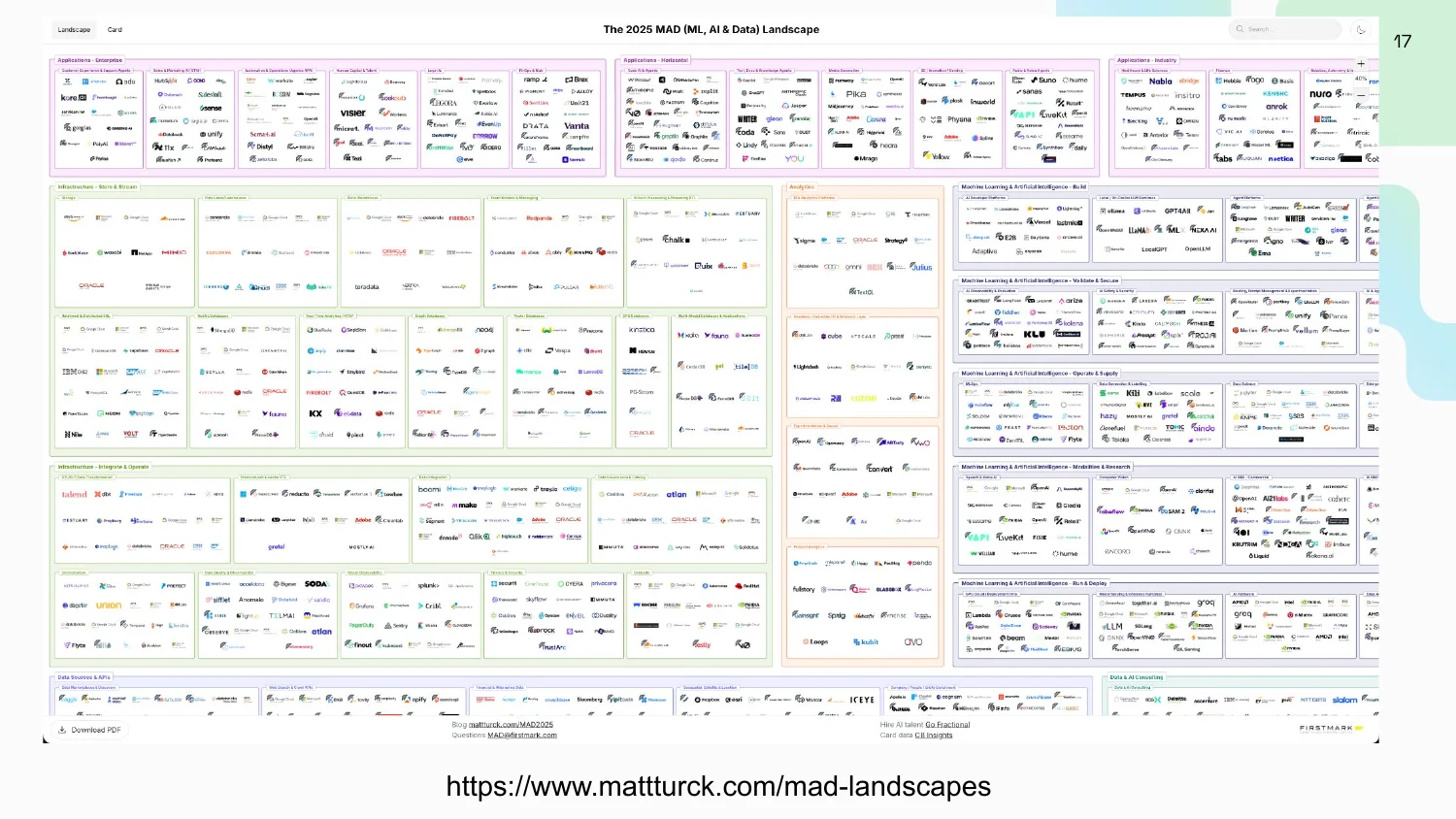Select the Kili logo
The height and width of the screenshot is (819, 1456).
click(x=1133, y=393)
